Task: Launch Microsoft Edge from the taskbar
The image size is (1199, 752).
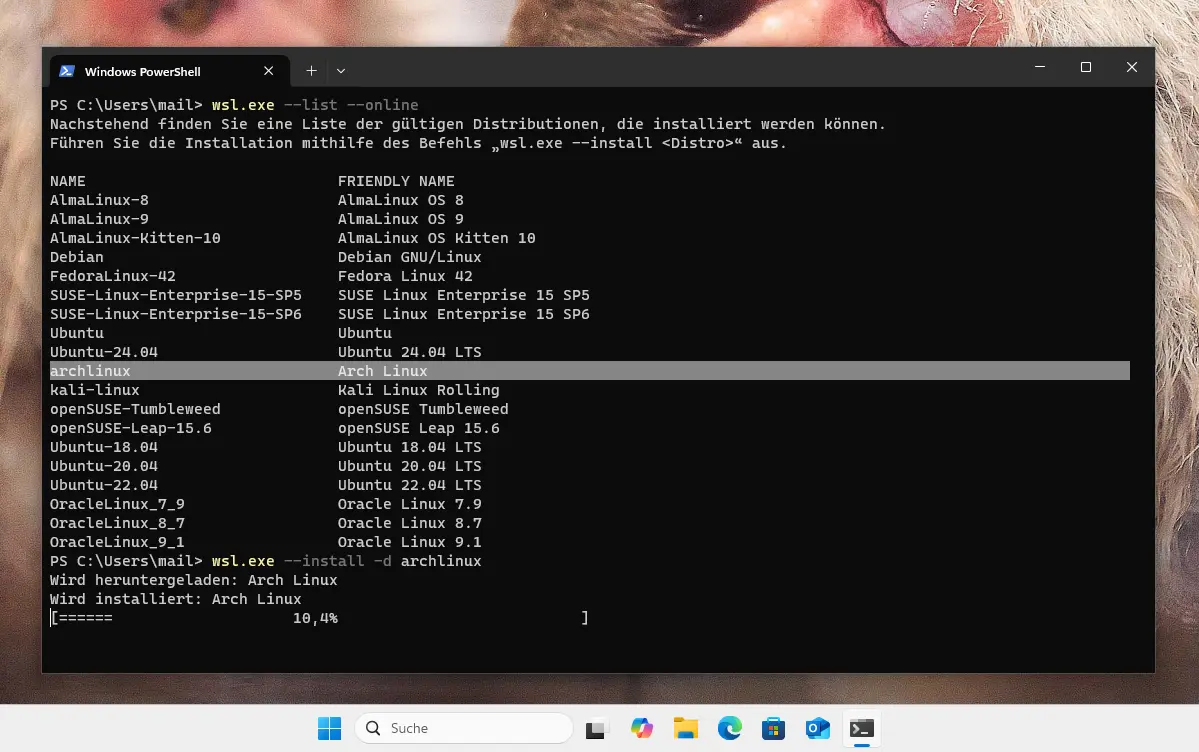Action: tap(729, 728)
